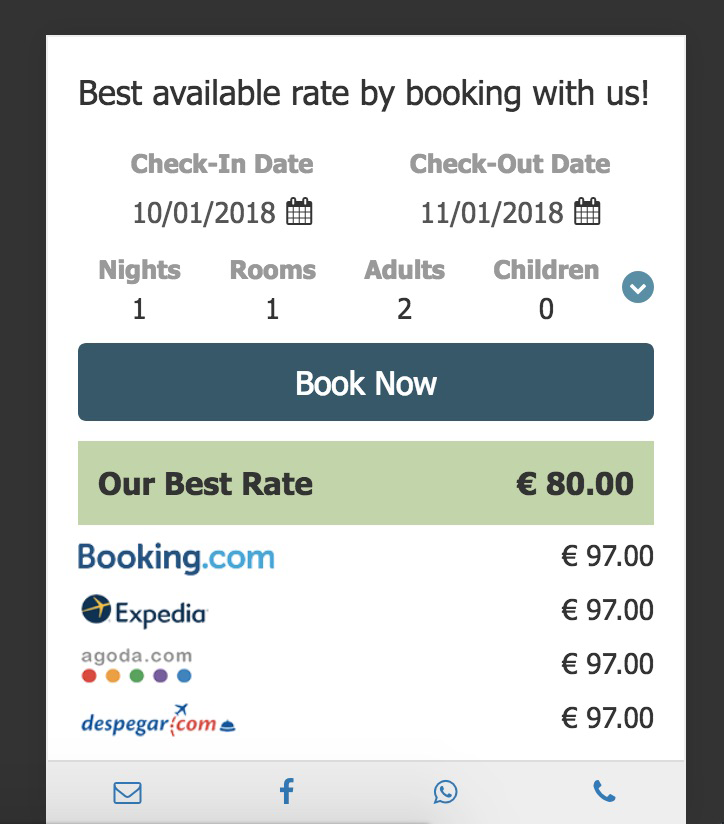Change the Rooms value
The width and height of the screenshot is (724, 824).
(272, 309)
